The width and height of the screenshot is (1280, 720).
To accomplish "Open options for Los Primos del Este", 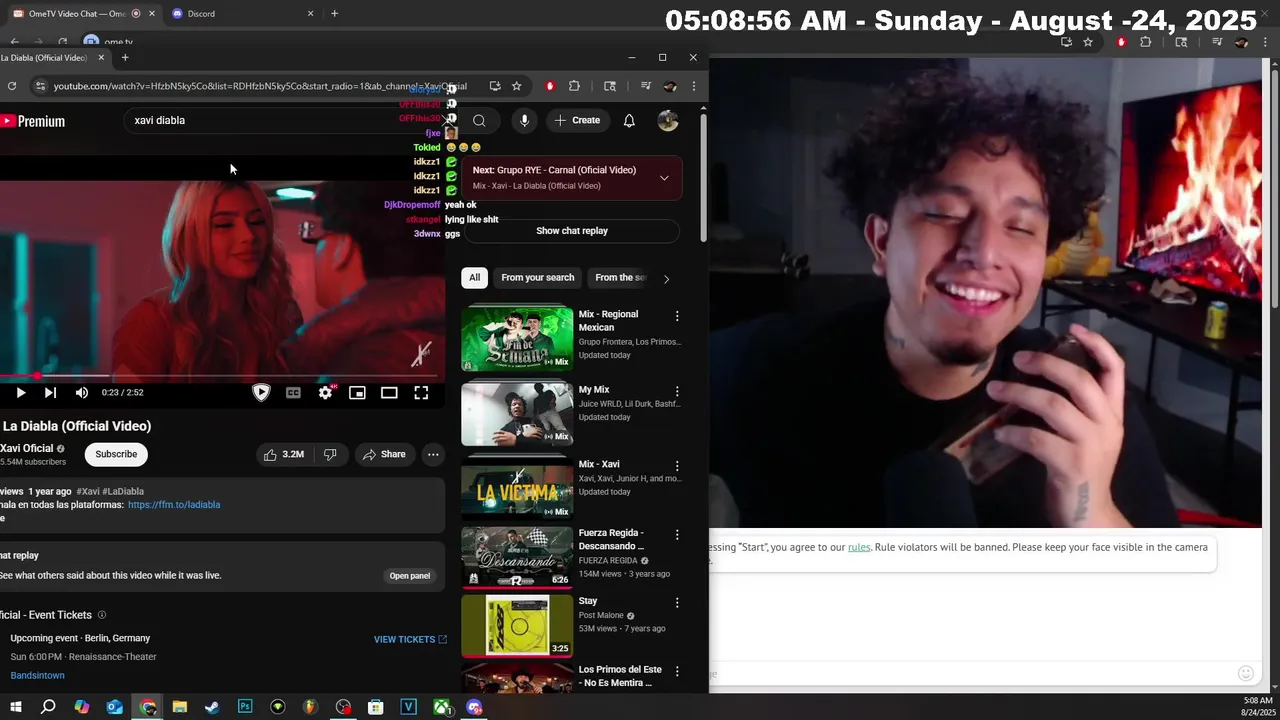I will click(x=677, y=671).
